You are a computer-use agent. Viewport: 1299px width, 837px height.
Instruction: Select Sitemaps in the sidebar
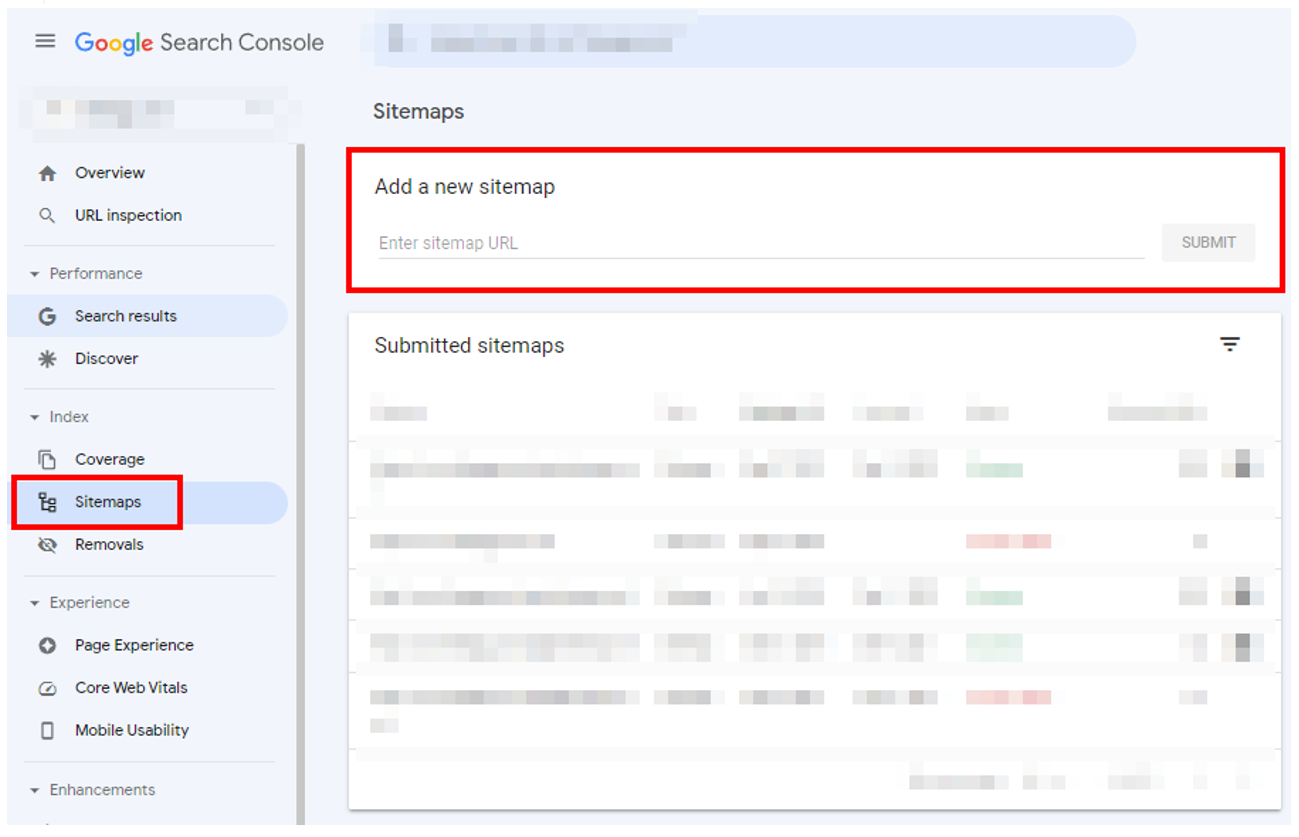[108, 502]
